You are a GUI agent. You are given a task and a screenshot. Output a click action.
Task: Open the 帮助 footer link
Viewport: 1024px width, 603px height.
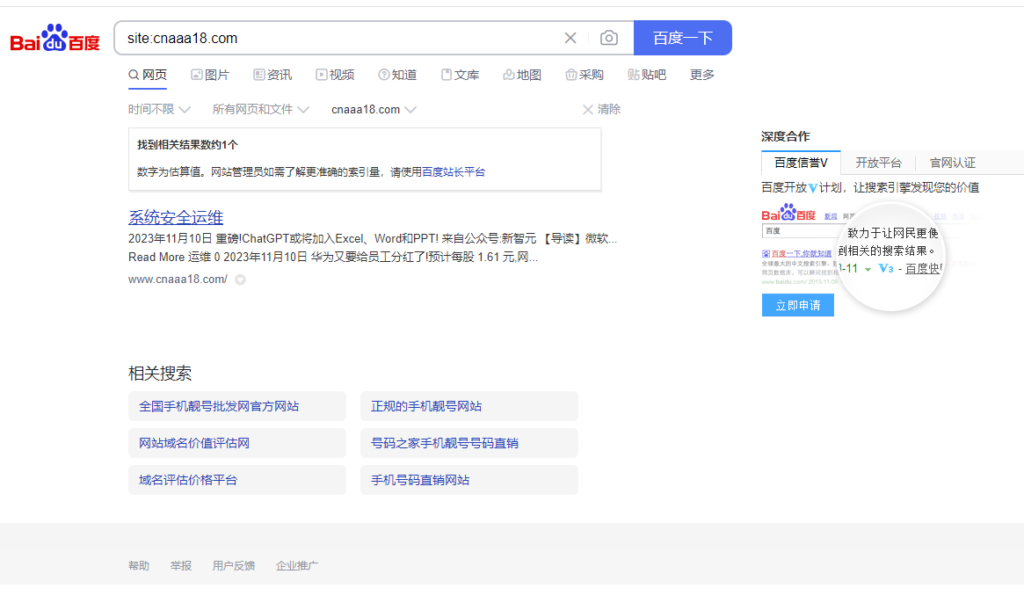tap(138, 566)
